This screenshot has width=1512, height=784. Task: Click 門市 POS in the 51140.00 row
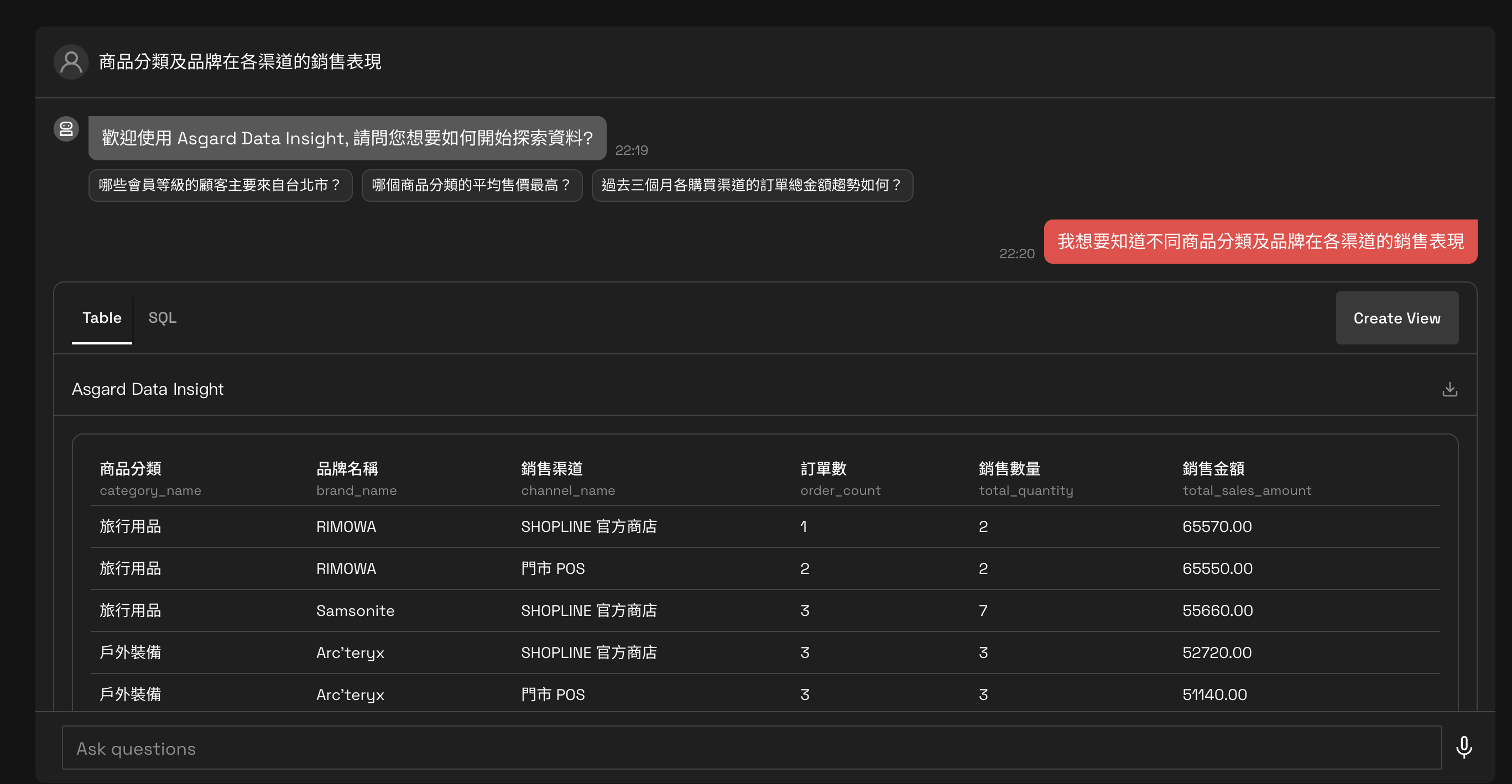pos(553,695)
